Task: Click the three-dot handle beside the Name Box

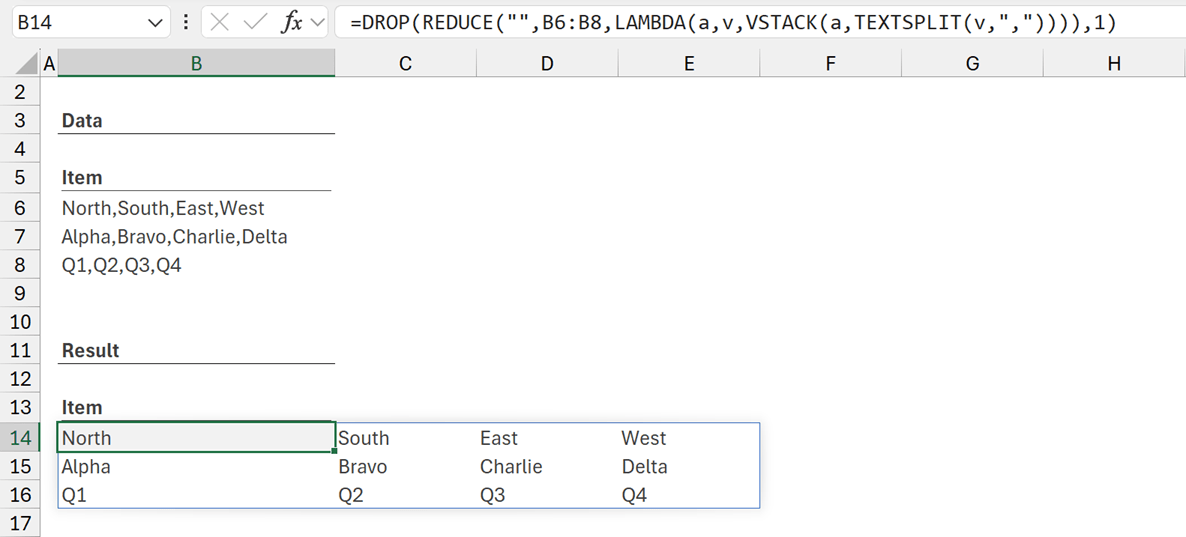Action: [x=186, y=22]
